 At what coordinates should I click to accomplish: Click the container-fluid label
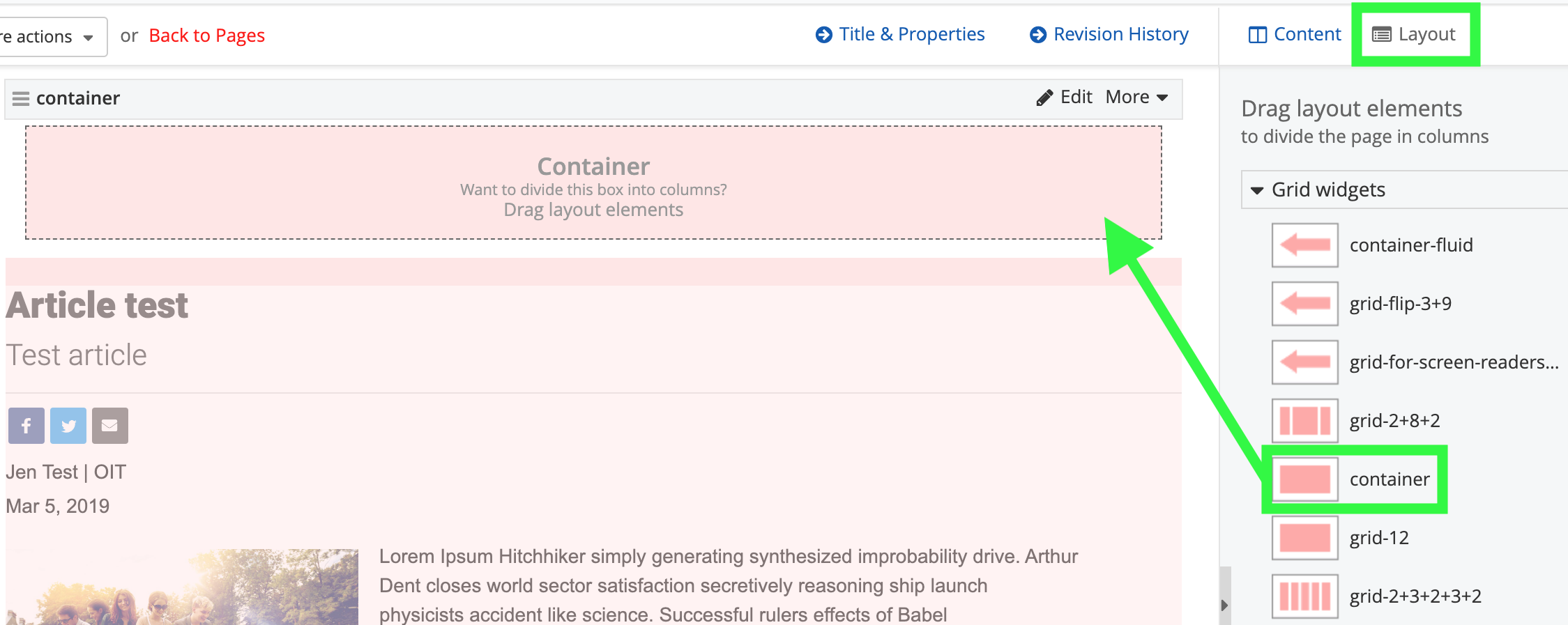click(x=1411, y=245)
